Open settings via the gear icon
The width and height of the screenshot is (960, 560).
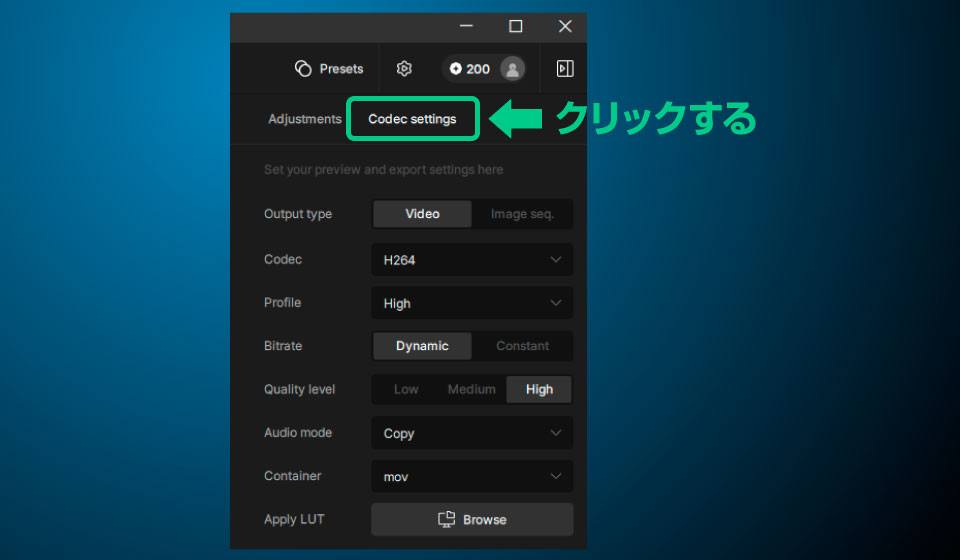point(404,69)
